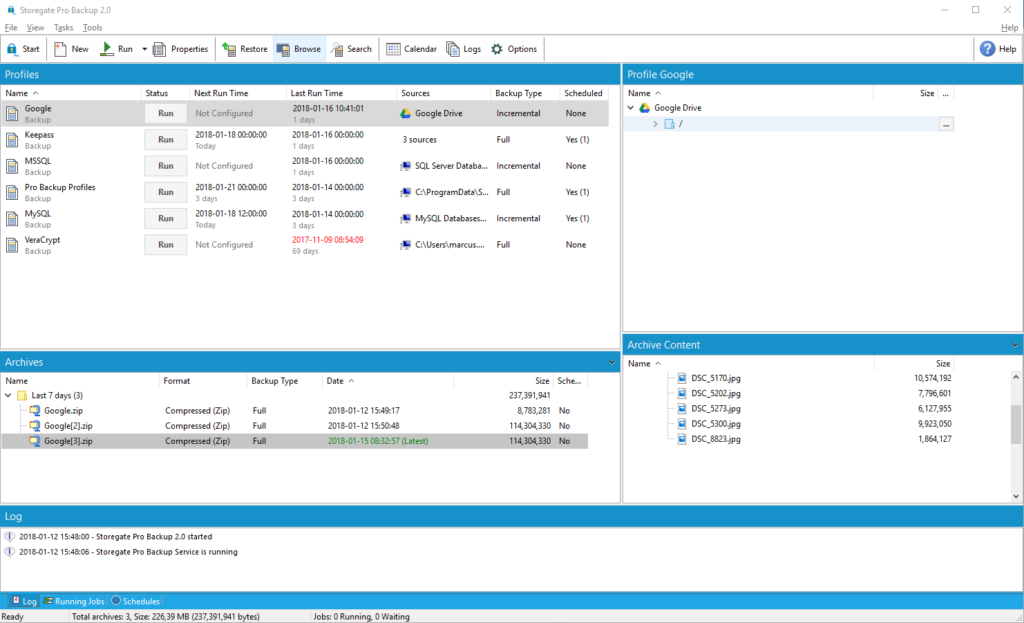Toggle the Browse toolbar button

pyautogui.click(x=298, y=49)
